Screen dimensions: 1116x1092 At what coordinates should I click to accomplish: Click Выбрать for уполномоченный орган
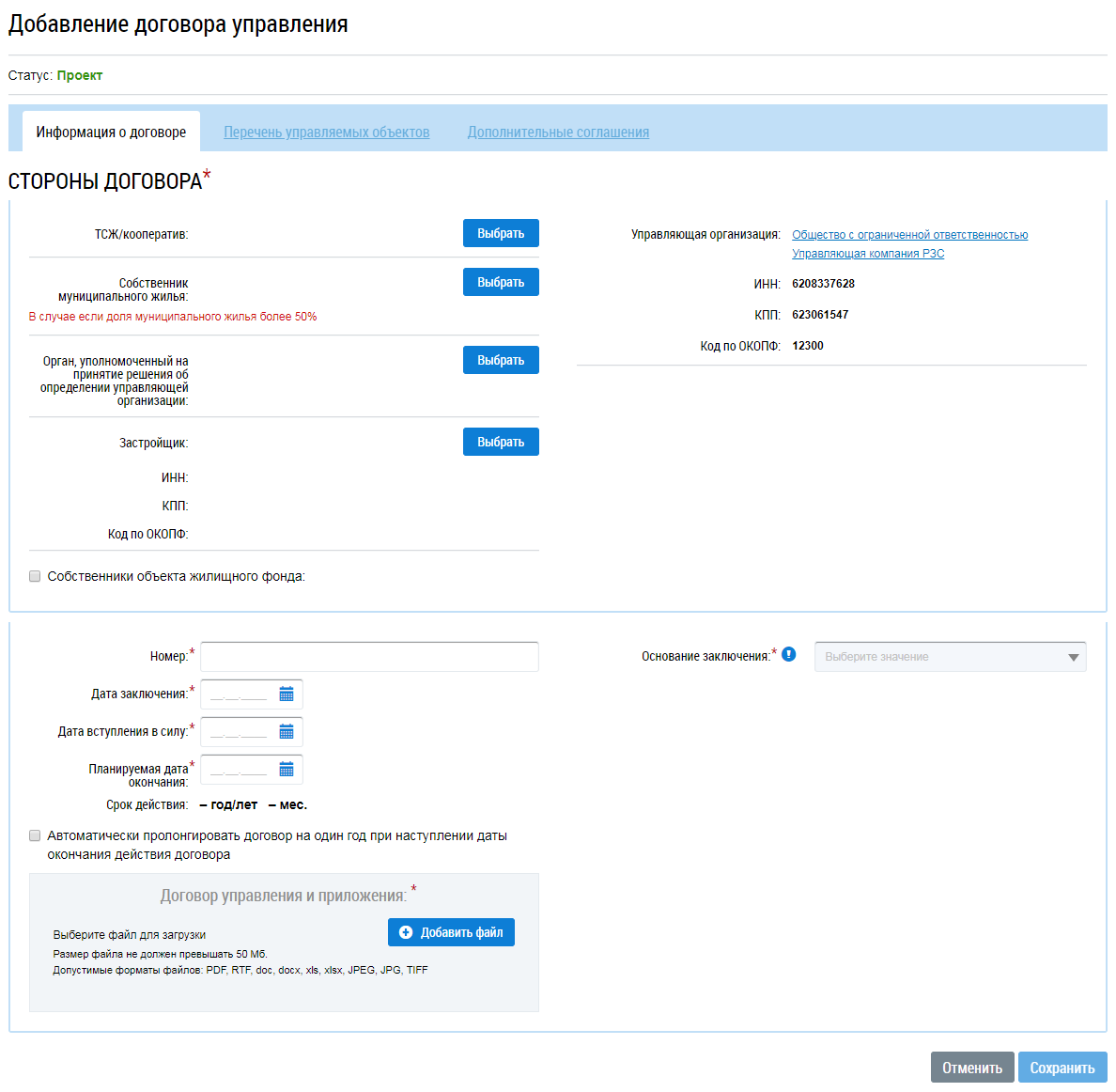pyautogui.click(x=501, y=360)
